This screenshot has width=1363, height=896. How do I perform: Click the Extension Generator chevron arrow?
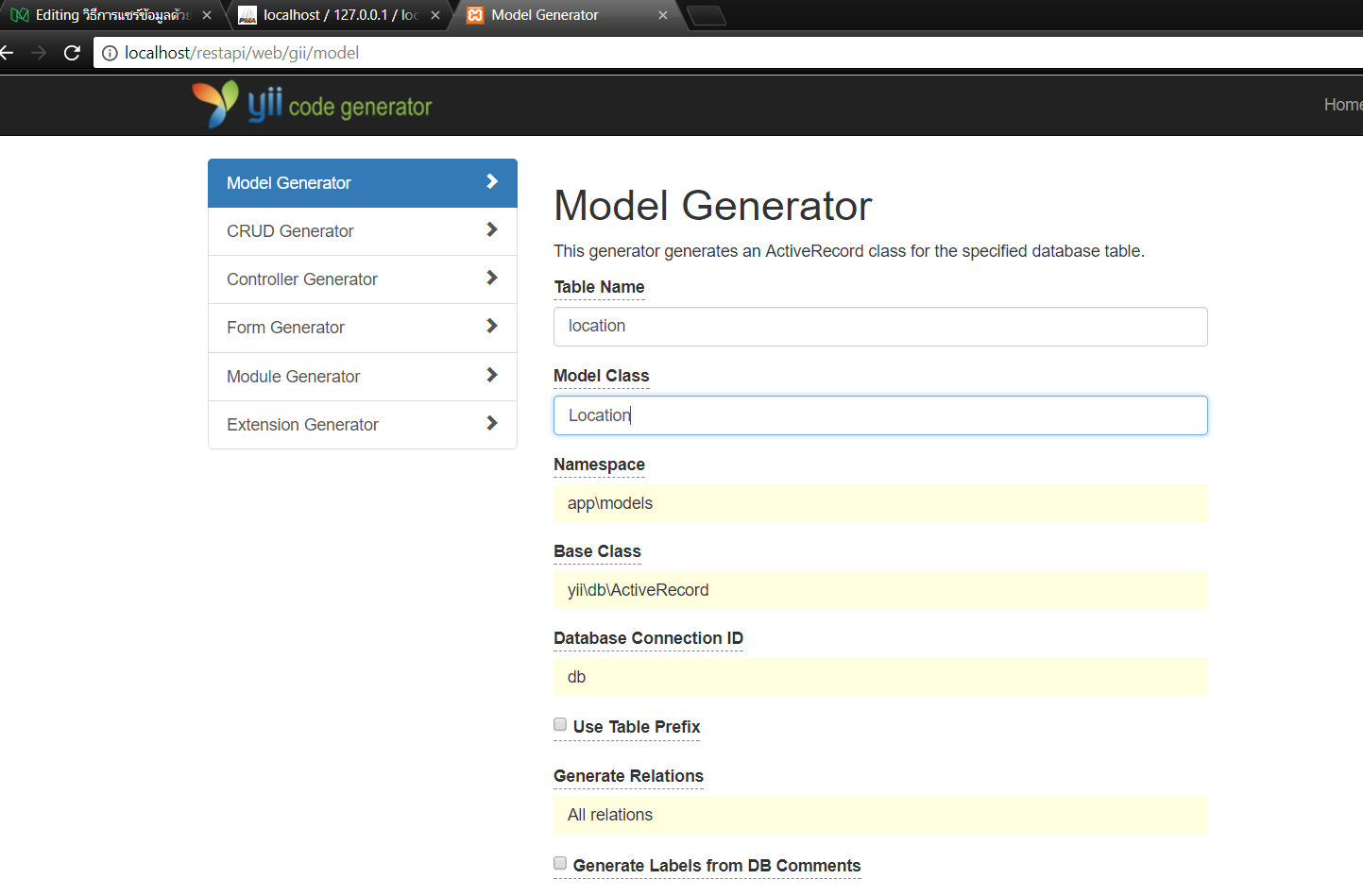pos(491,423)
